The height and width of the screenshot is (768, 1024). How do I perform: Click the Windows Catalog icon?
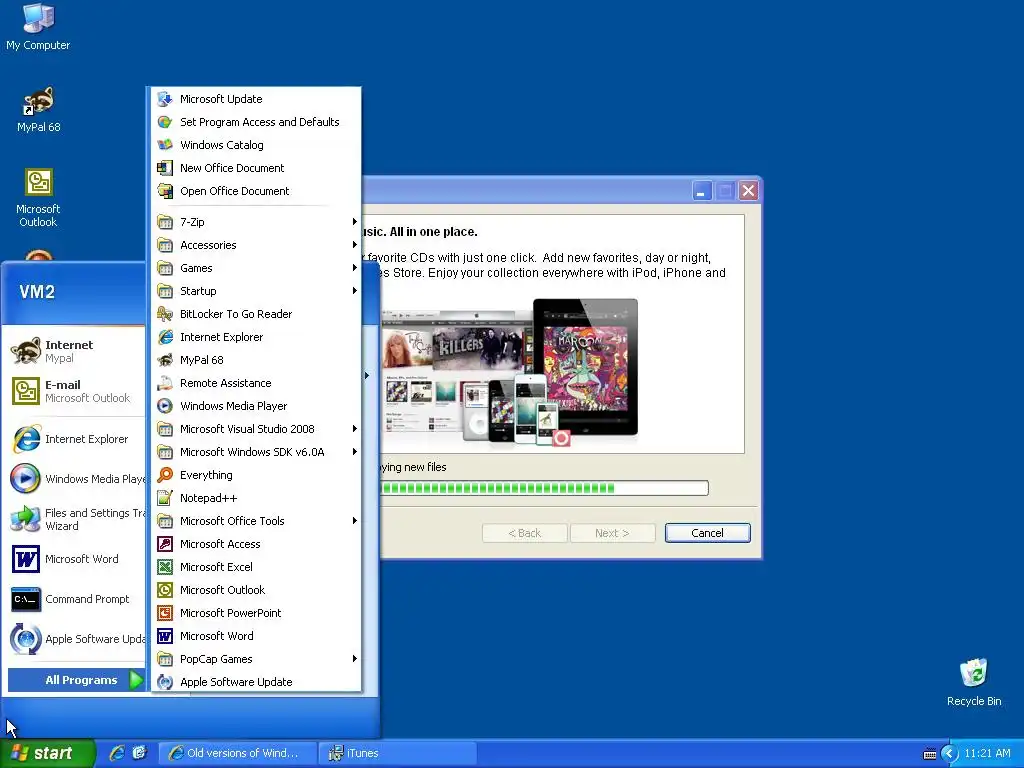[165, 145]
